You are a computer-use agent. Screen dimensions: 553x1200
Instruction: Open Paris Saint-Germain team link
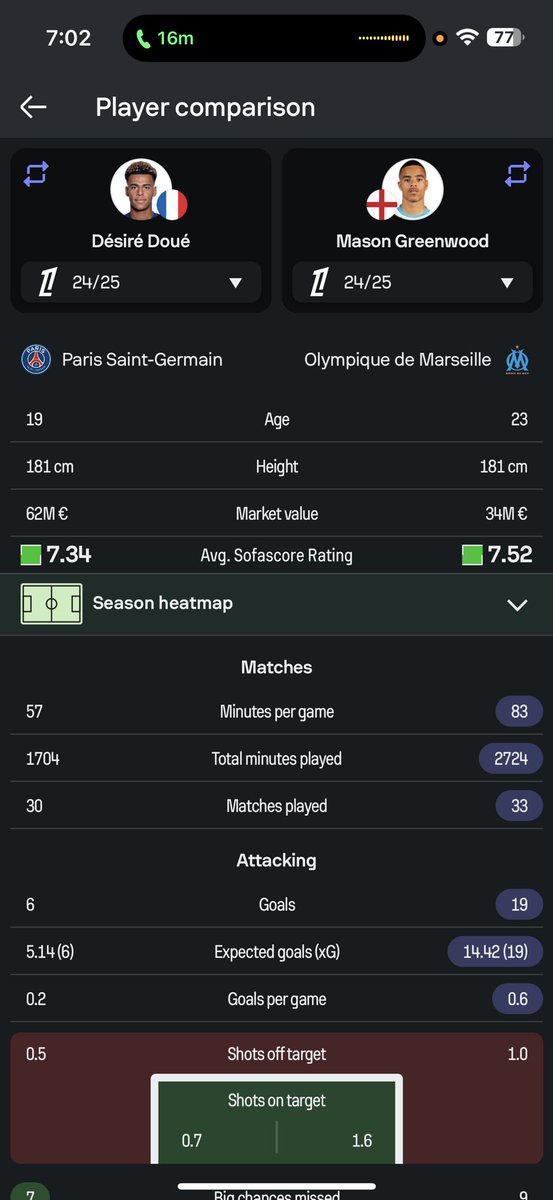[142, 359]
